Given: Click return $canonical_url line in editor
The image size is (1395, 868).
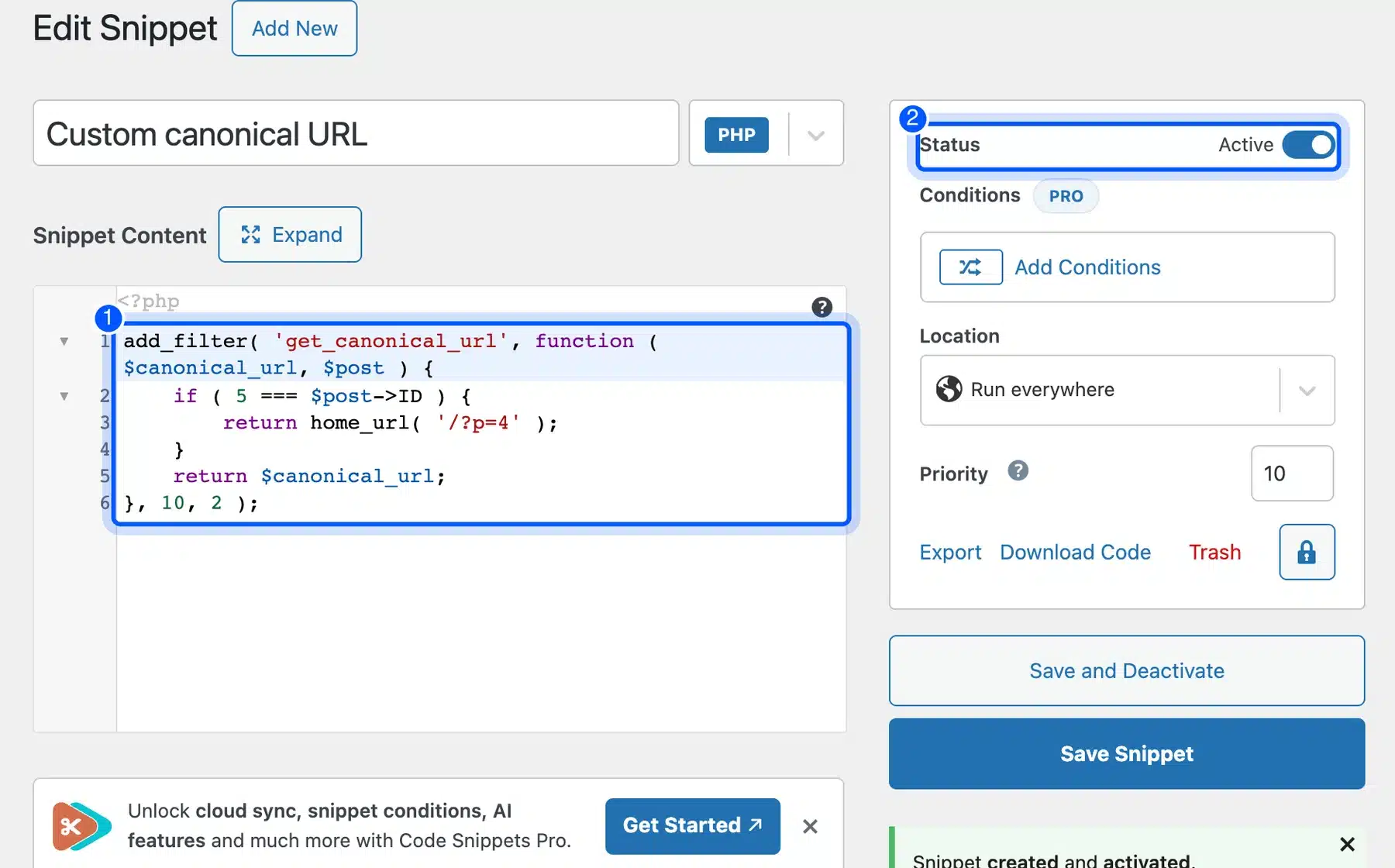Looking at the screenshot, I should (309, 477).
